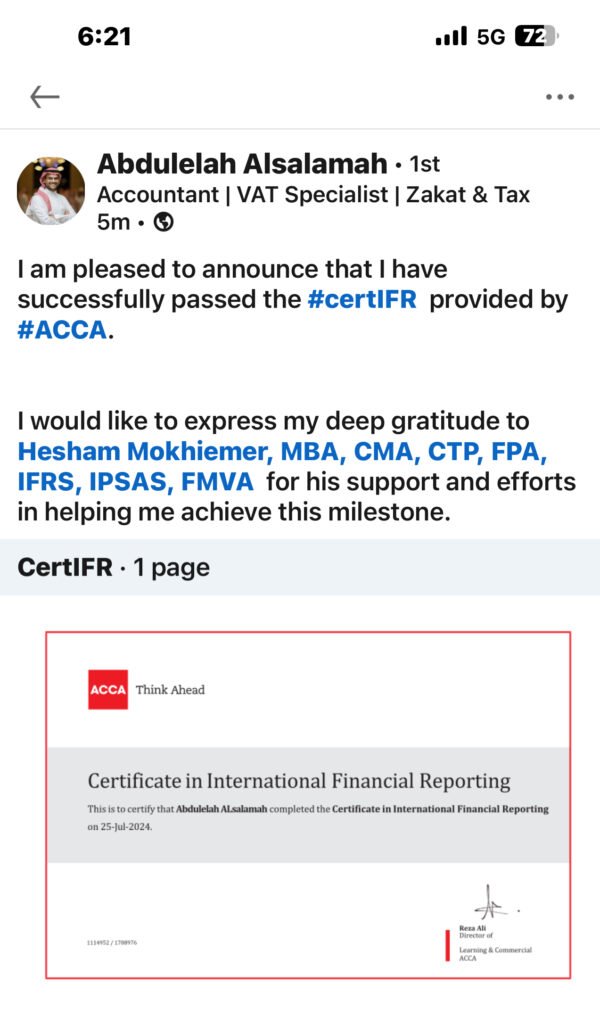Open the #certIFR hashtag
Image resolution: width=600 pixels, height=1024 pixels.
[x=364, y=299]
